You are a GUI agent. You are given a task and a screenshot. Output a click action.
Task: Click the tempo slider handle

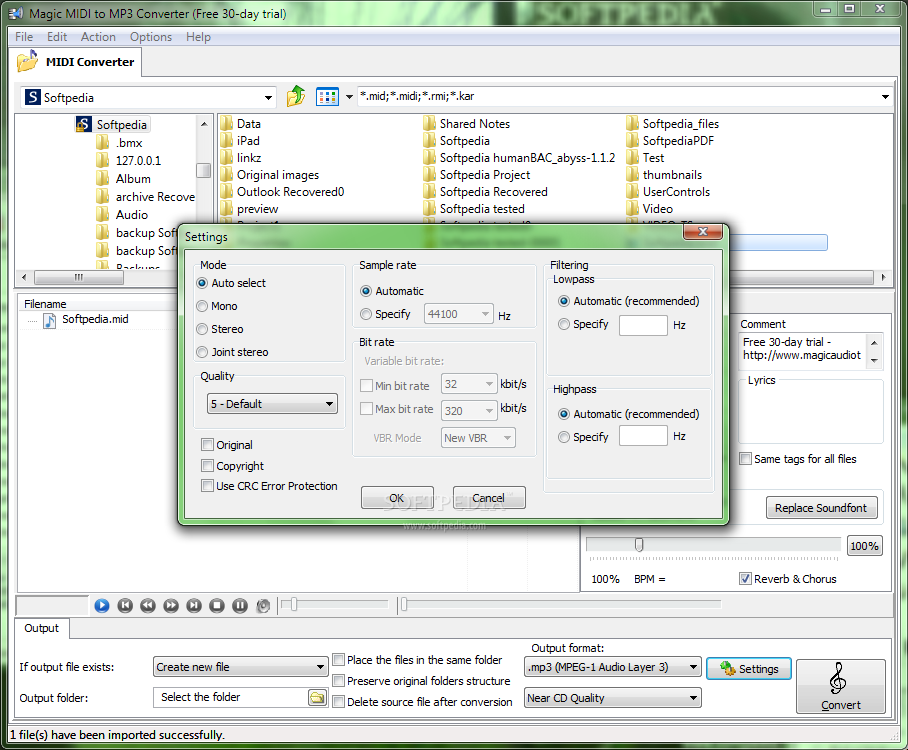click(639, 544)
